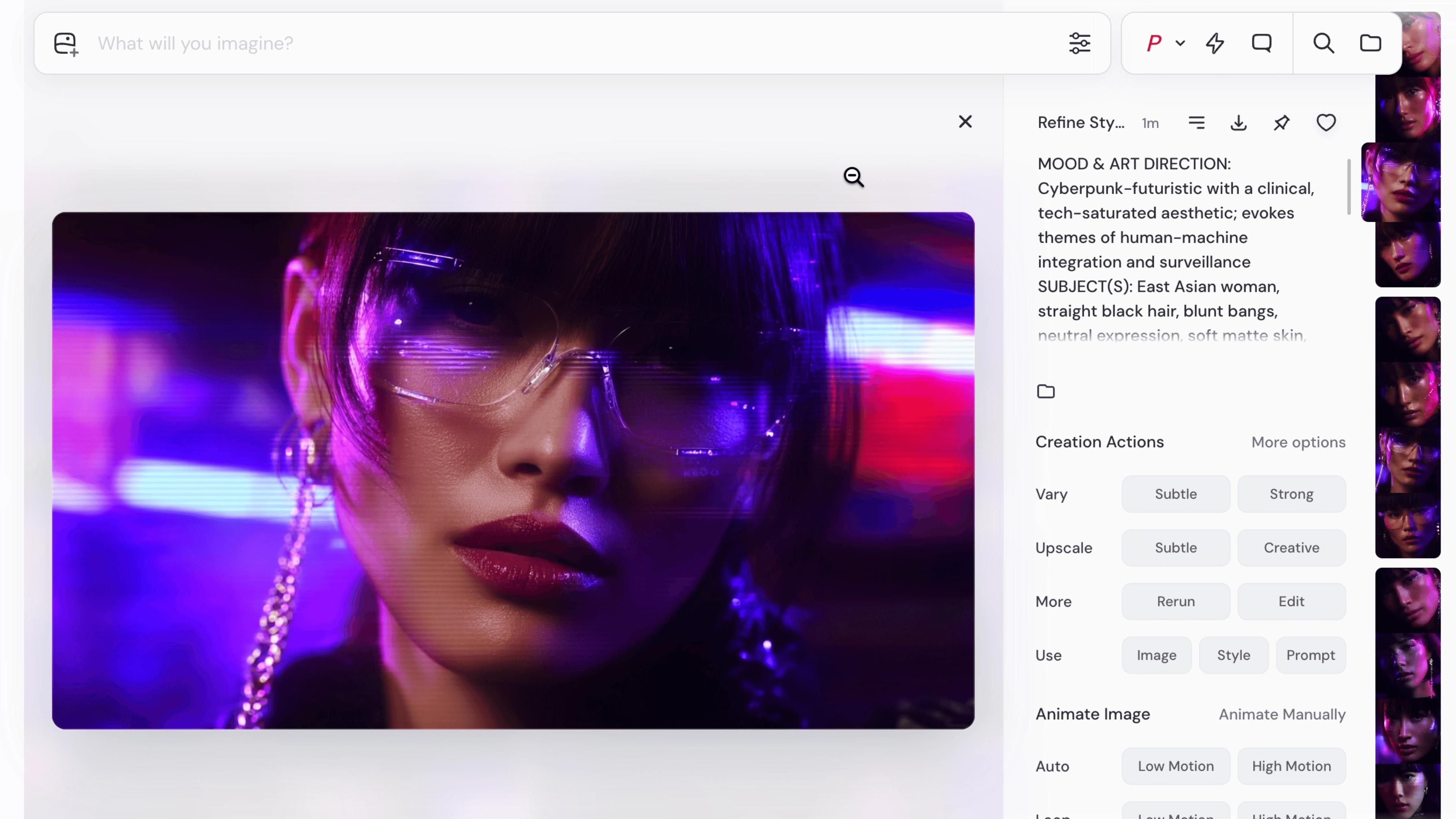This screenshot has height=819, width=1456.
Task: Click the What will you imagine field
Action: 565,44
